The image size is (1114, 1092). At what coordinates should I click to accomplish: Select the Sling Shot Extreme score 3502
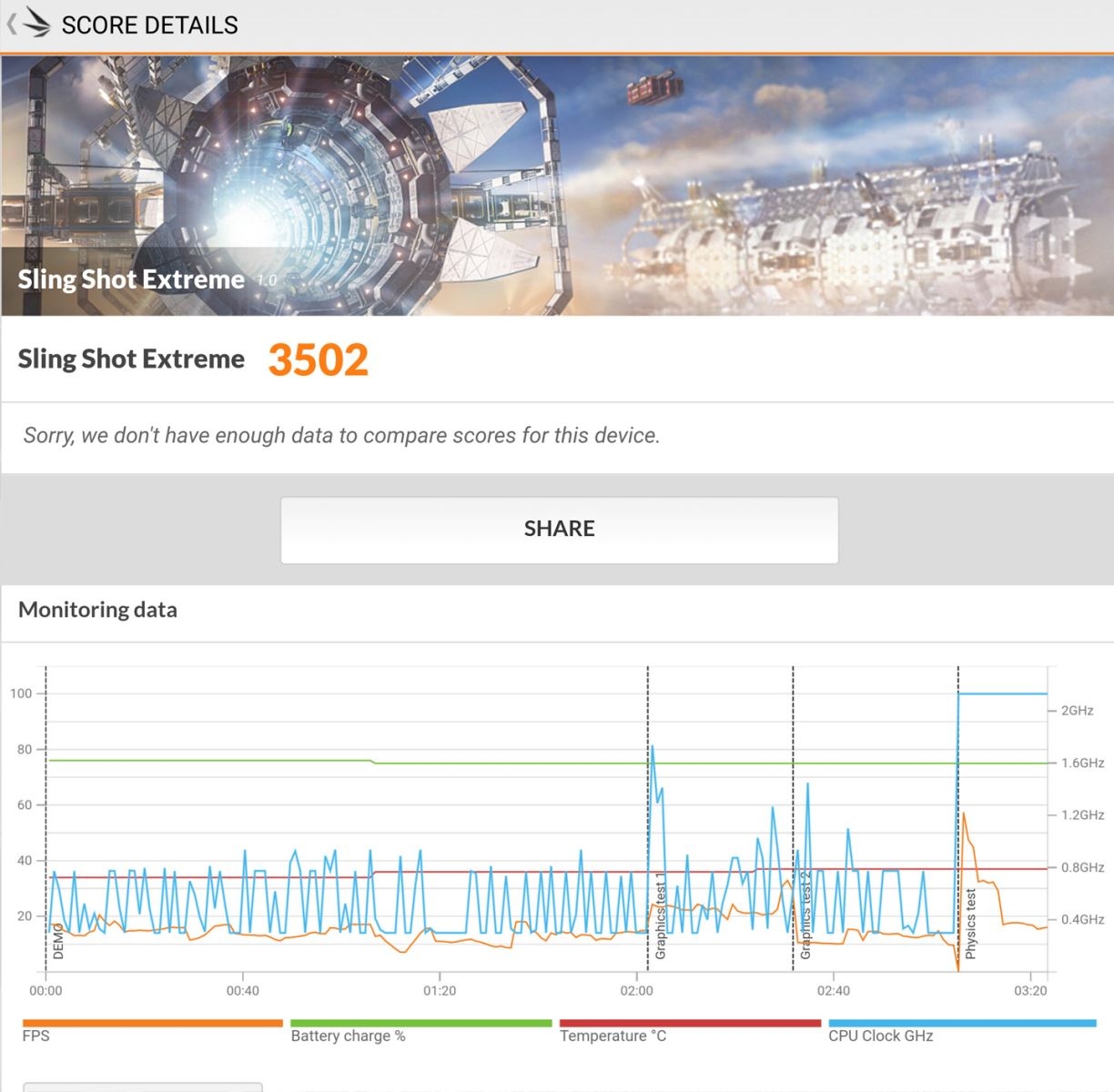[x=318, y=359]
